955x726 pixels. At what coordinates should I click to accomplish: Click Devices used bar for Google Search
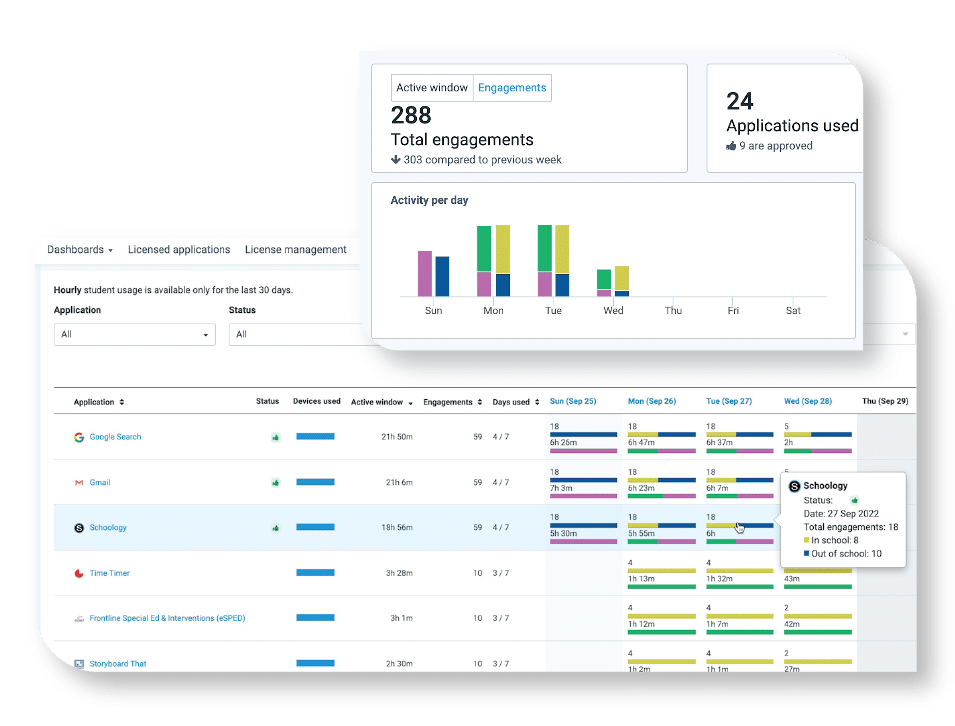point(315,437)
